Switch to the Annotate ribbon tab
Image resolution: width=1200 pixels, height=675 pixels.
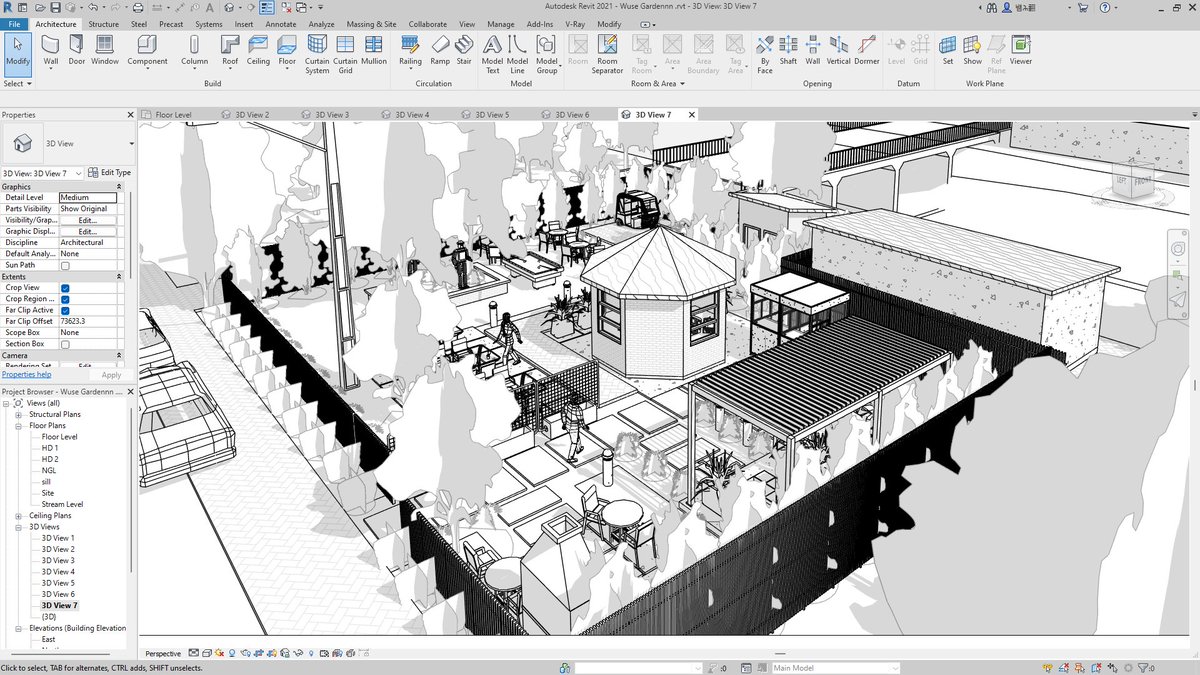click(281, 24)
